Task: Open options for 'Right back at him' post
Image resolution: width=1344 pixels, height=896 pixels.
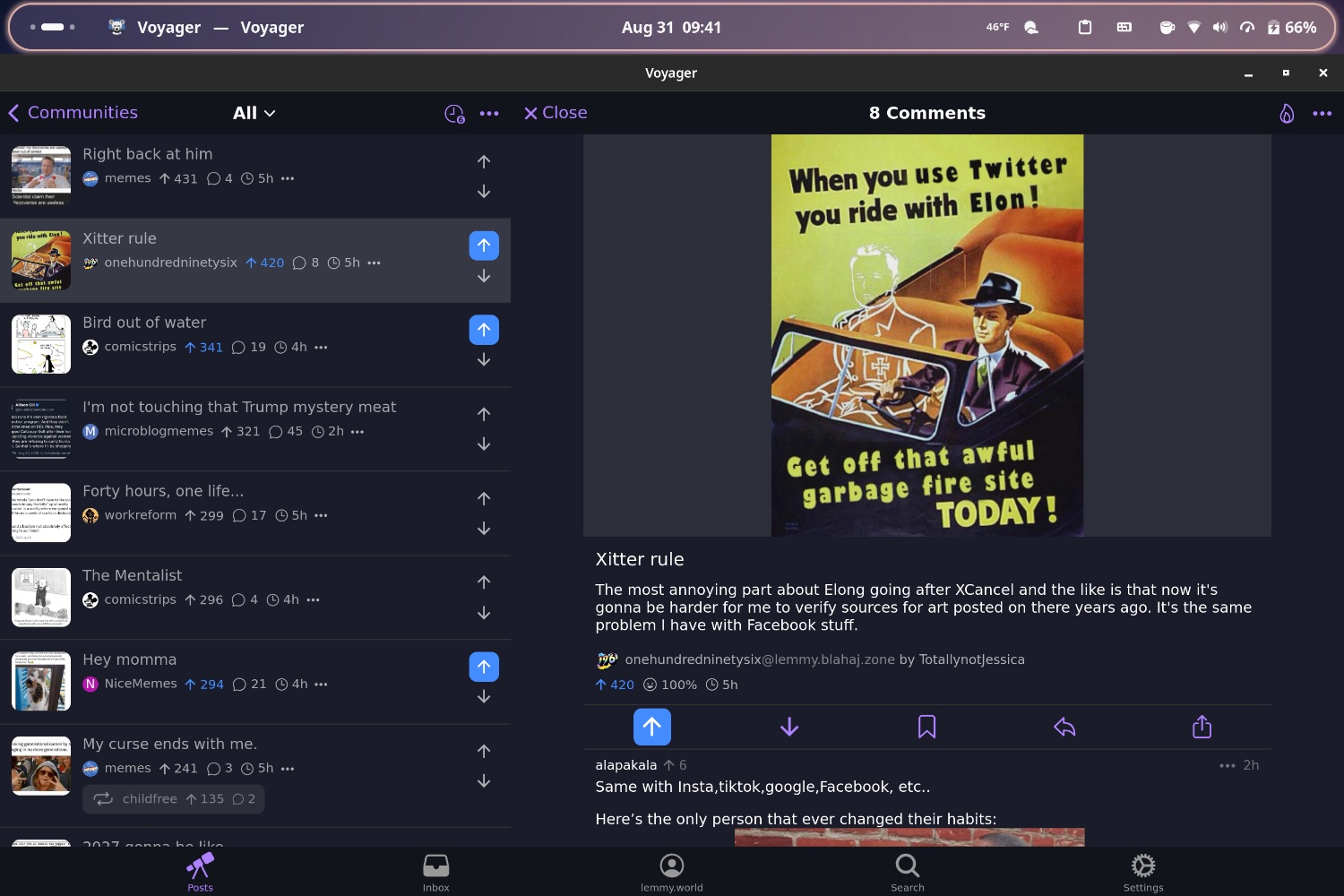Action: tap(288, 178)
